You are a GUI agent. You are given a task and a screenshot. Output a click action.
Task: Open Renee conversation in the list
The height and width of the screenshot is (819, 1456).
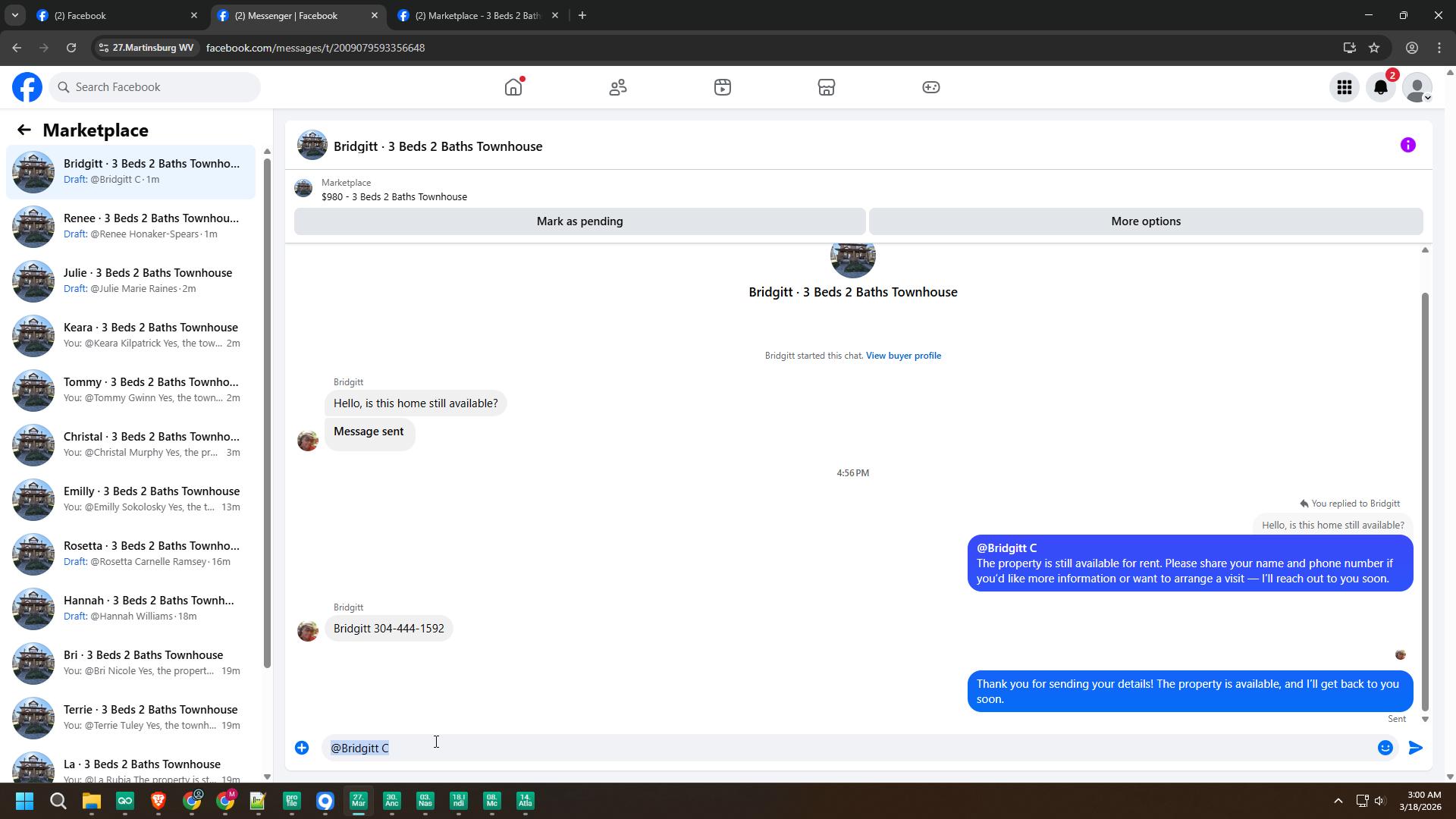[x=130, y=226]
